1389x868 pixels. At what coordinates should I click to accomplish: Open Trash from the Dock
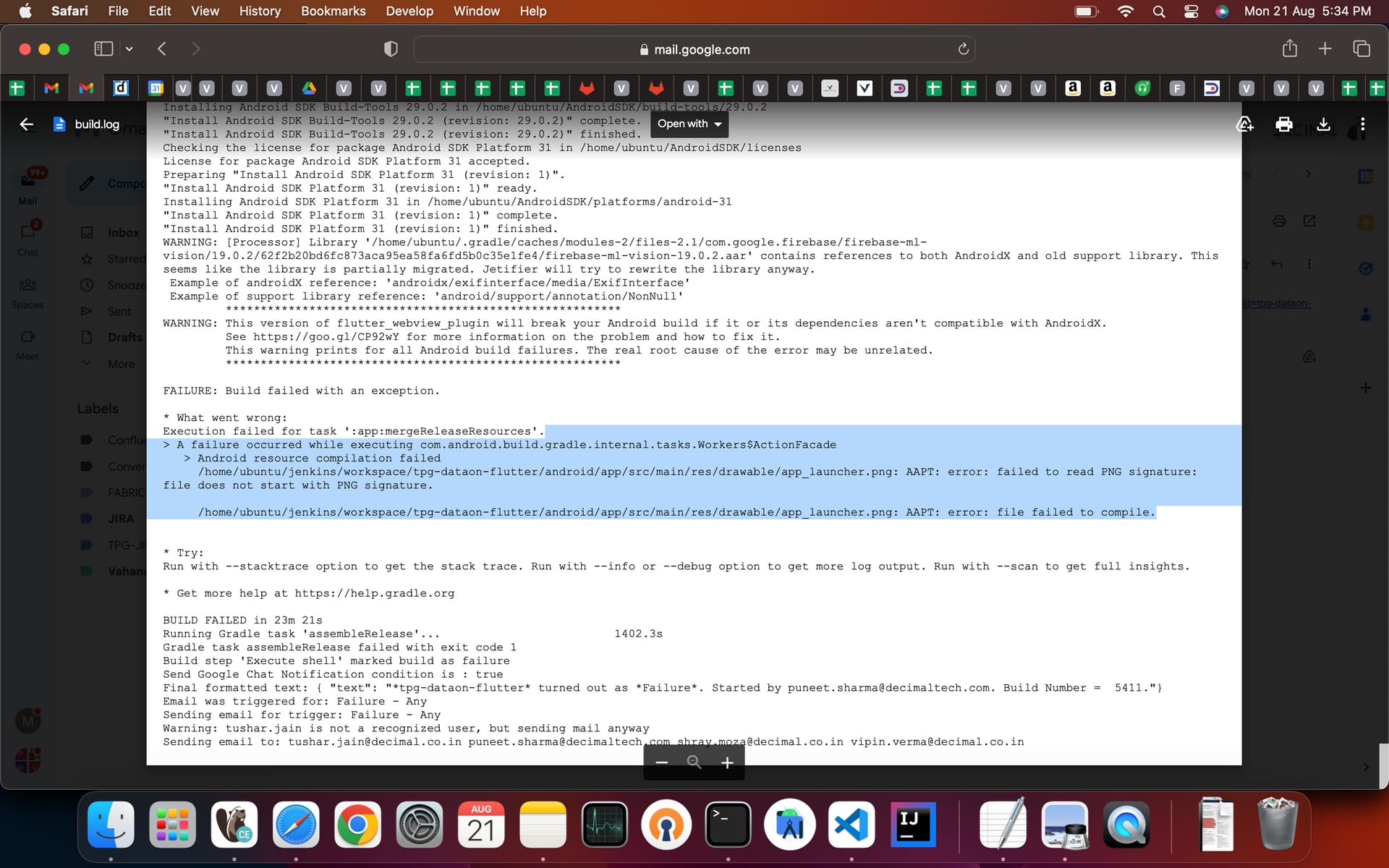tap(1278, 823)
